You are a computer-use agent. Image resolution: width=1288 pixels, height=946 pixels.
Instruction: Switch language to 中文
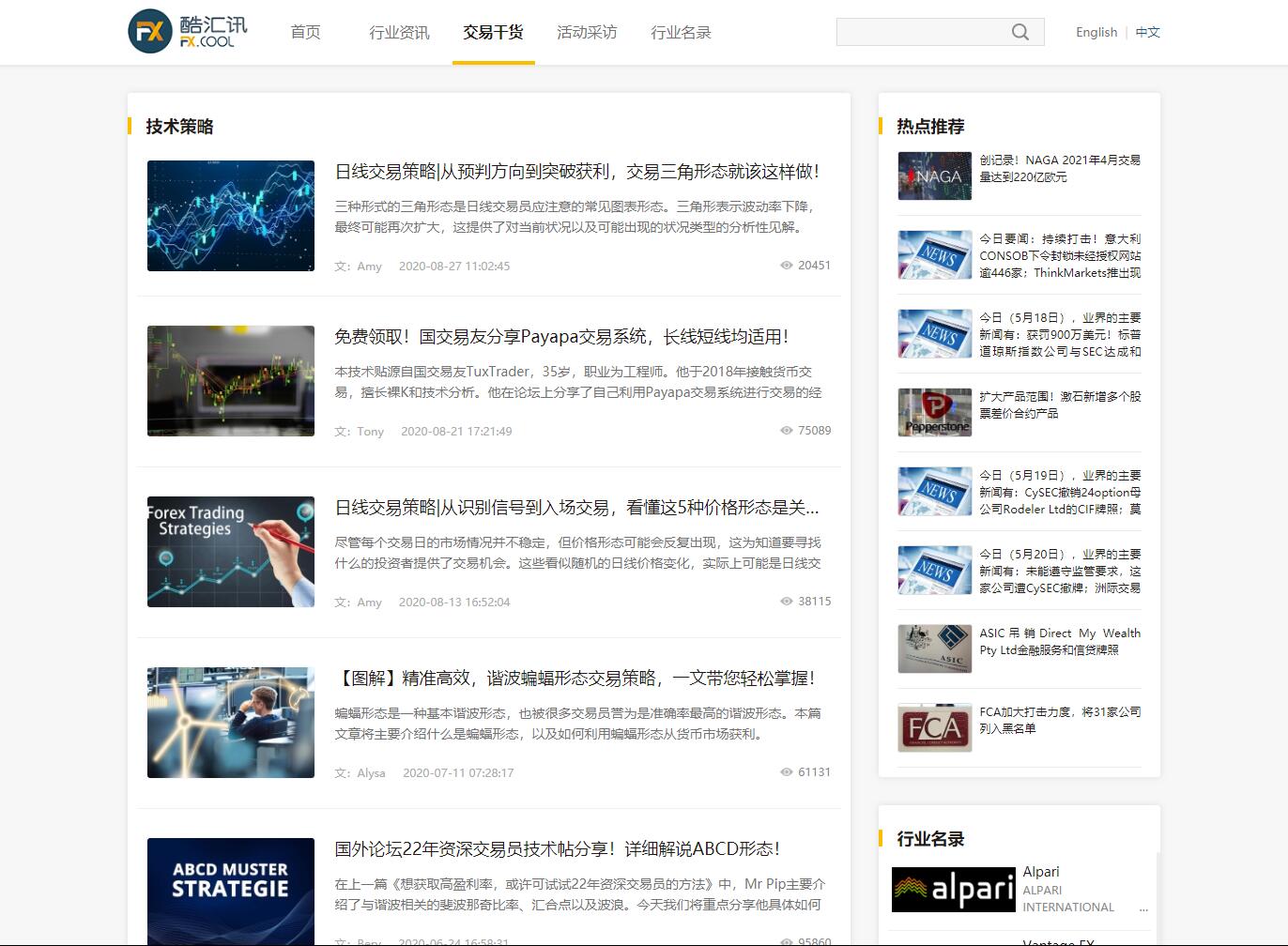[1147, 31]
